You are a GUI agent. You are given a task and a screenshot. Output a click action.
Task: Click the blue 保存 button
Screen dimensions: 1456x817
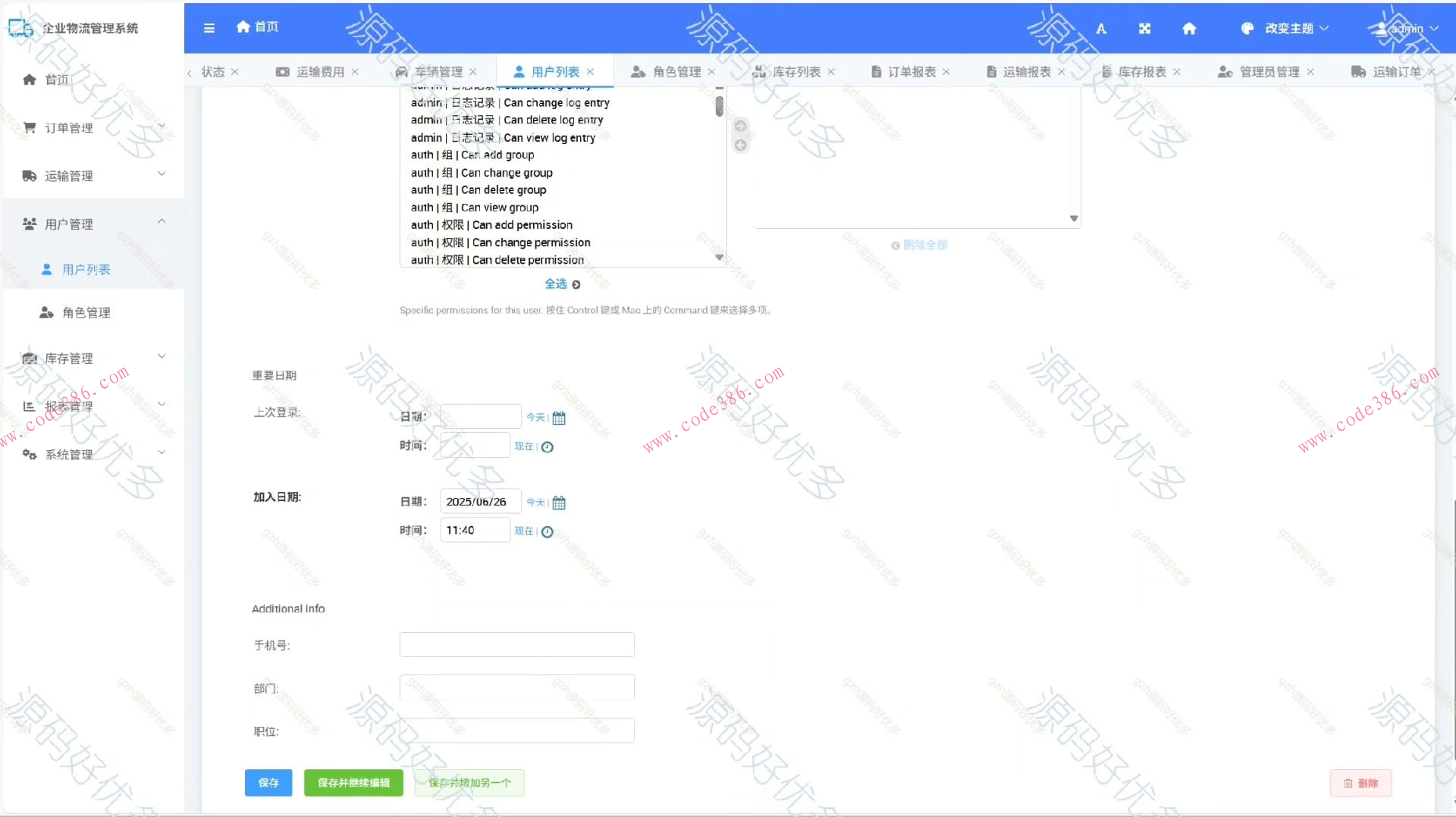coord(268,783)
